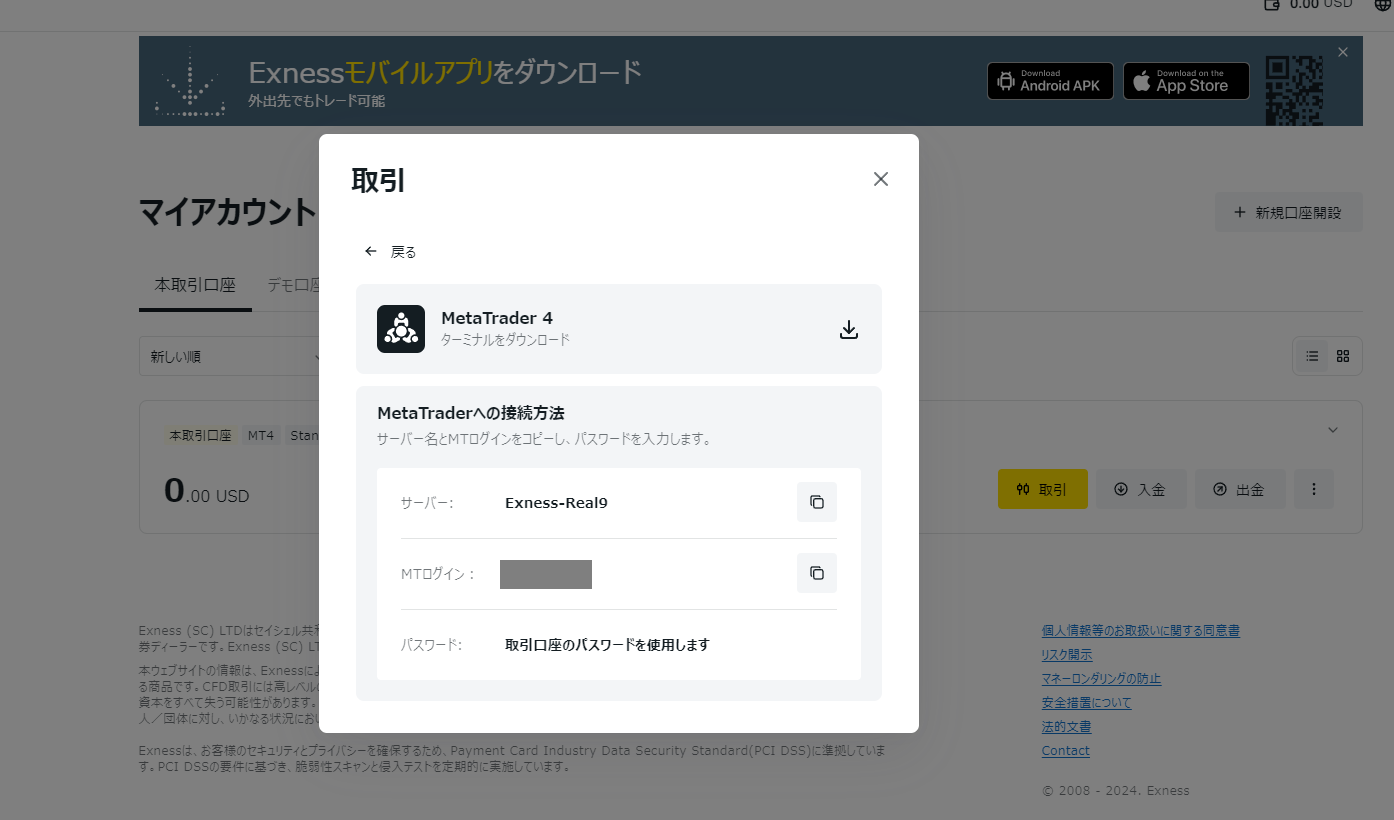
Task: Open the App Store download badge
Action: (1186, 81)
